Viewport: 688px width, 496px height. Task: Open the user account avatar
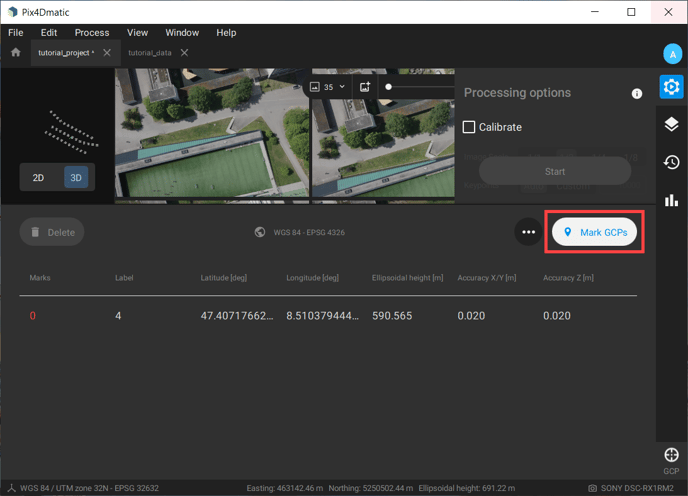pyautogui.click(x=672, y=54)
